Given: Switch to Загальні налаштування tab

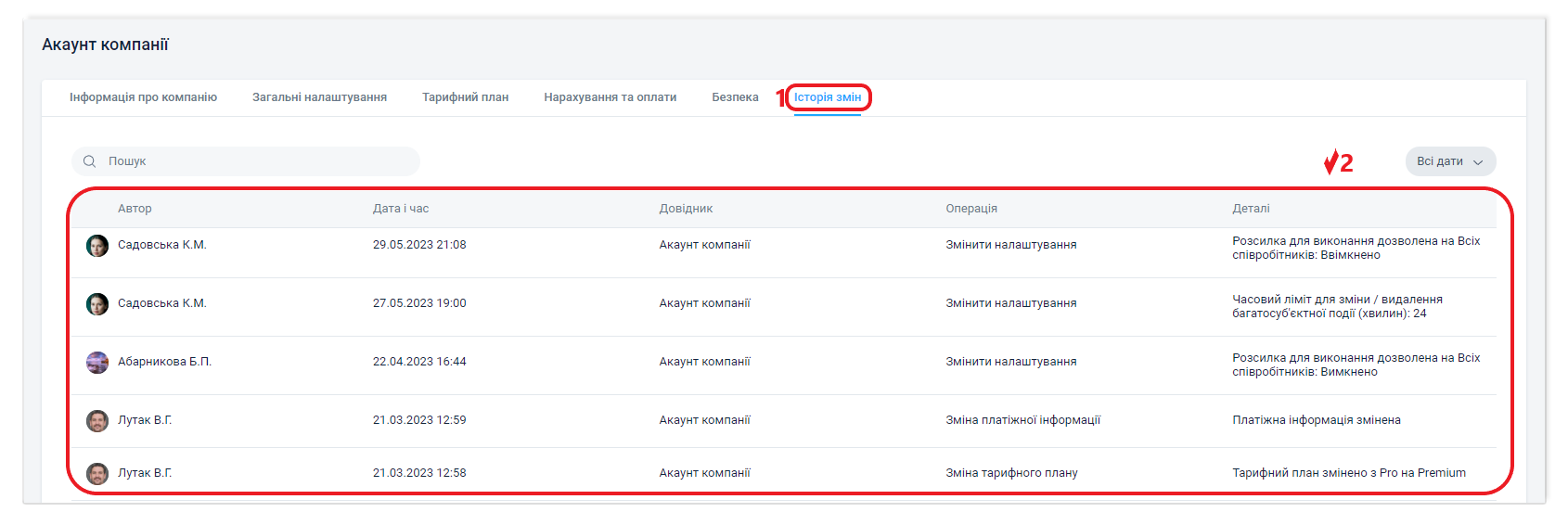Looking at the screenshot, I should (x=319, y=97).
